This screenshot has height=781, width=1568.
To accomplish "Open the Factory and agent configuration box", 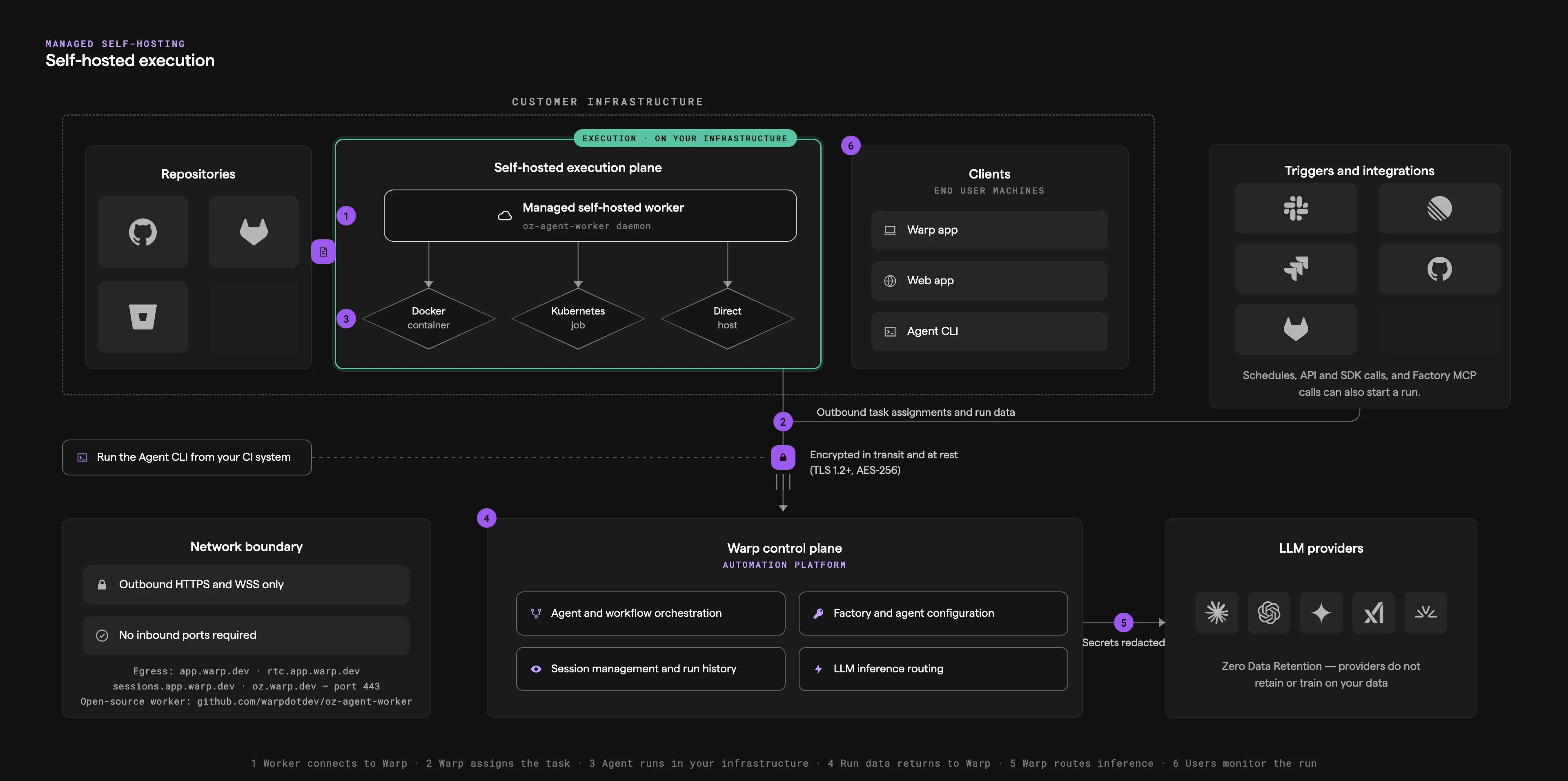I will click(x=933, y=613).
